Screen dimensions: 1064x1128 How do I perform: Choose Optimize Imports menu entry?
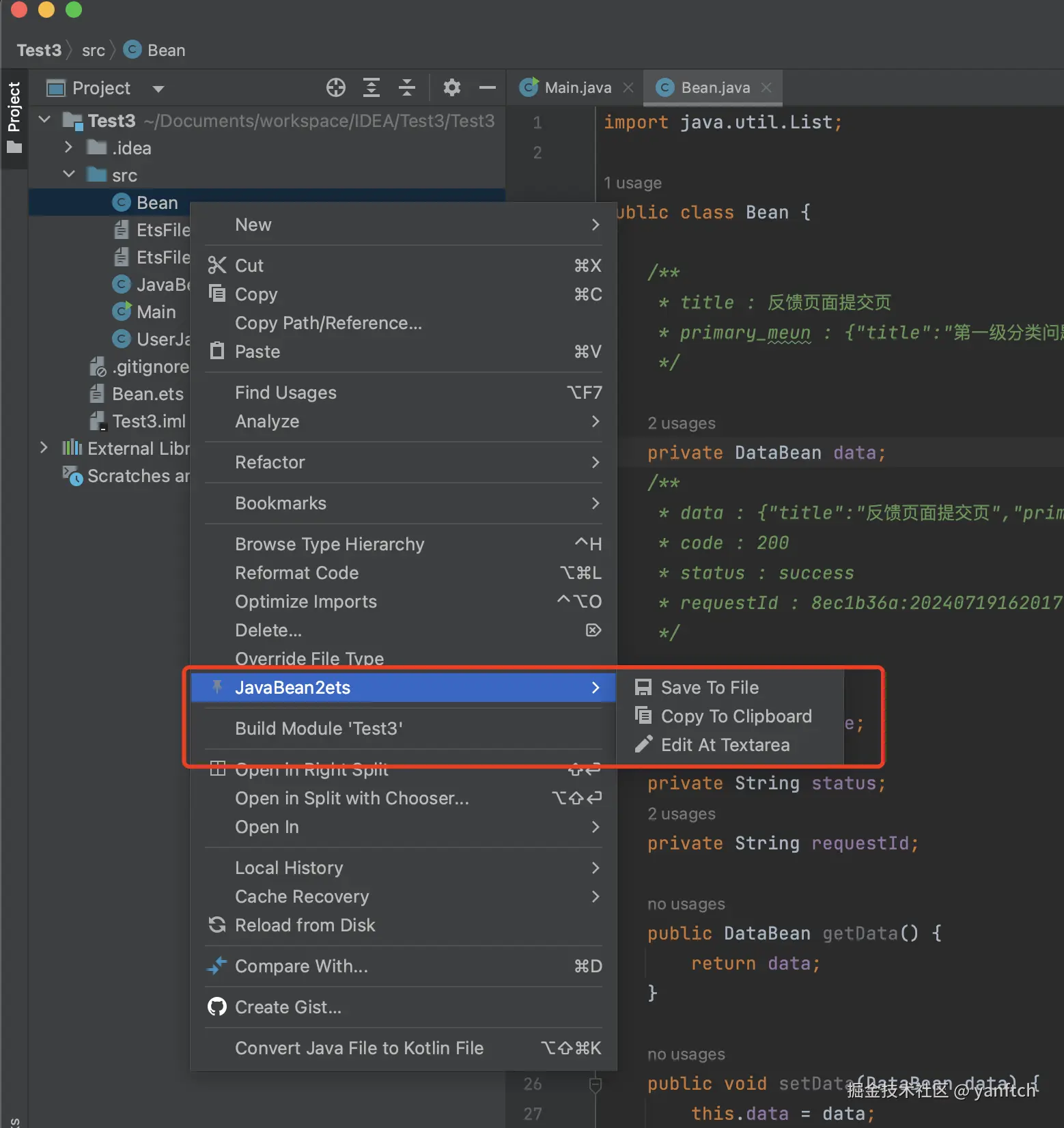(x=404, y=602)
